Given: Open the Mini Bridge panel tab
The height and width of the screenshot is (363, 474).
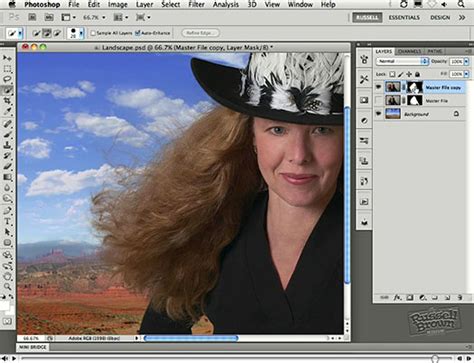Looking at the screenshot, I should pyautogui.click(x=32, y=347).
